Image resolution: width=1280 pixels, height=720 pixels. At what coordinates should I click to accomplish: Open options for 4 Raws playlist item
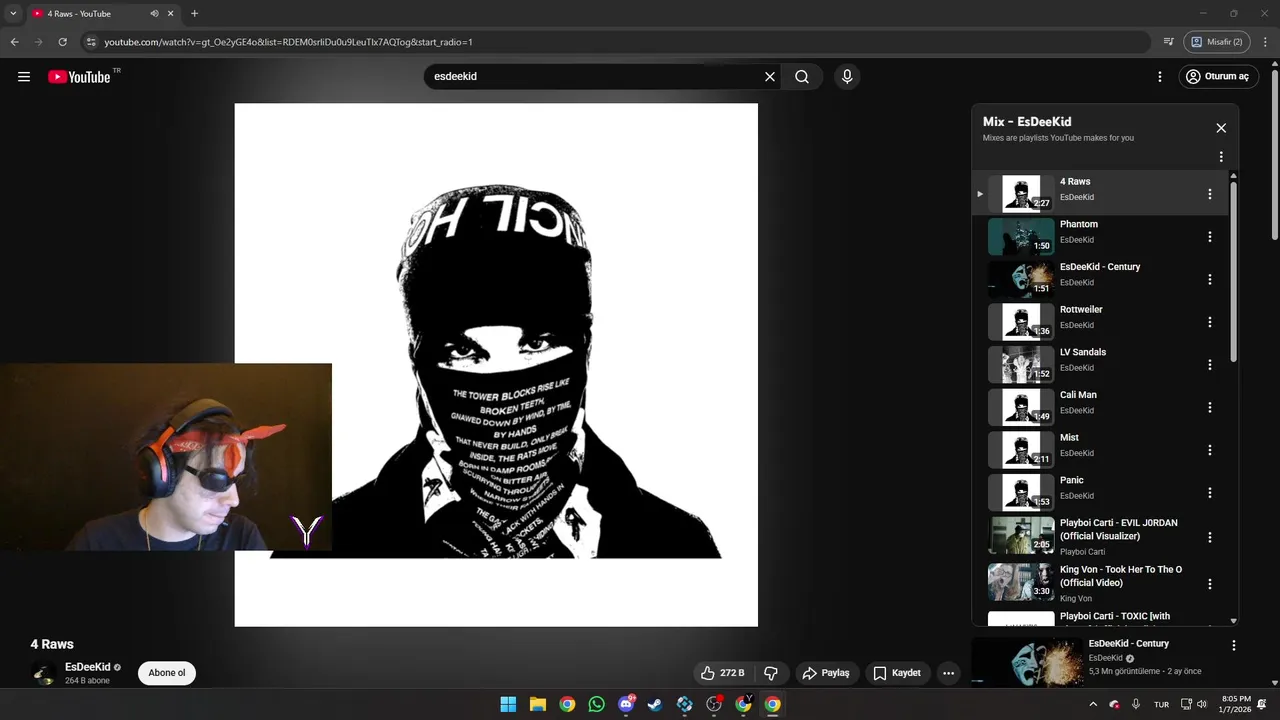coord(1210,194)
